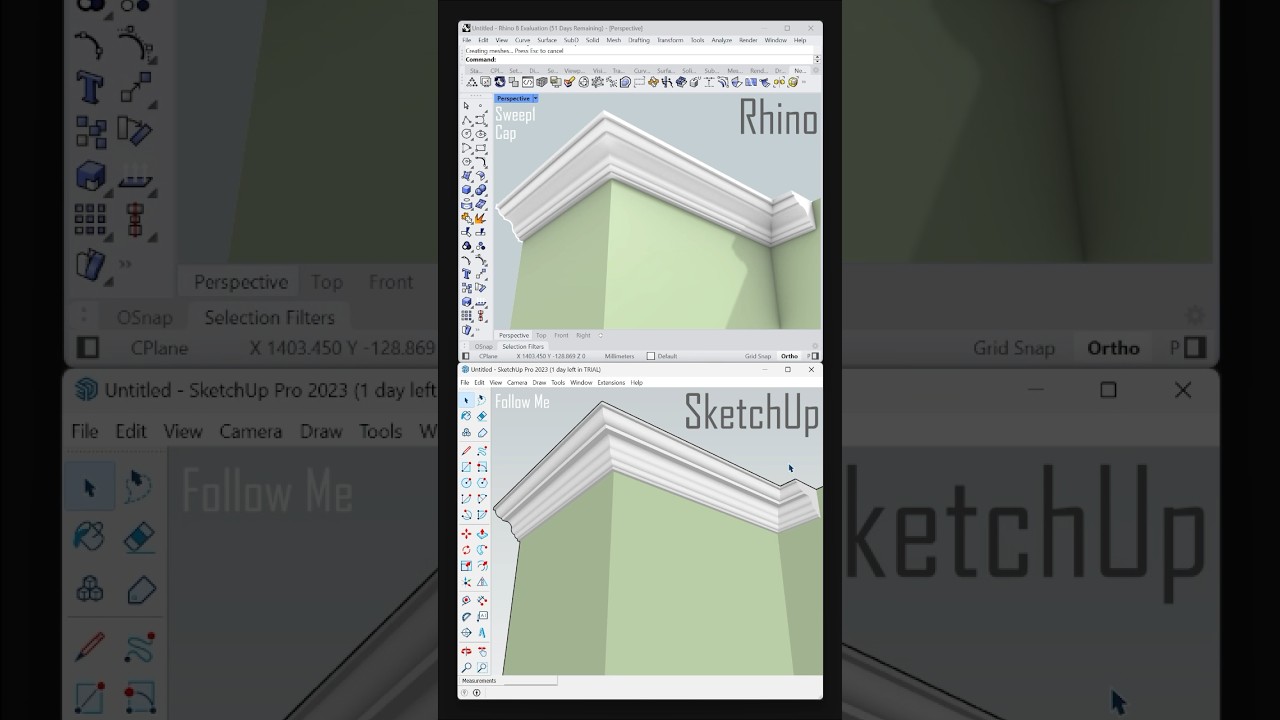Open the Rhino toolbar overflow chevron
This screenshot has width=1280, height=720.
(x=804, y=81)
